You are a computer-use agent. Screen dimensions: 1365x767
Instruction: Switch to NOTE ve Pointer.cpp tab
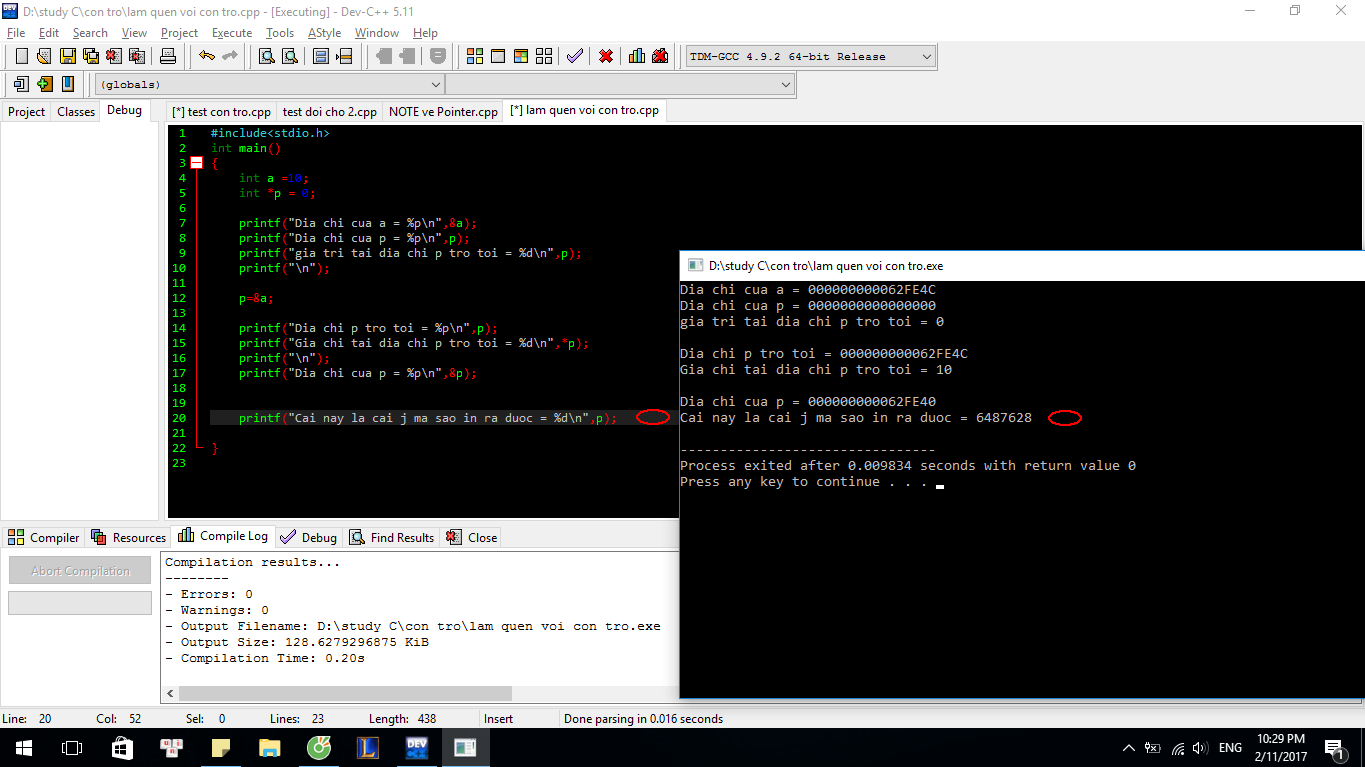[x=443, y=112]
